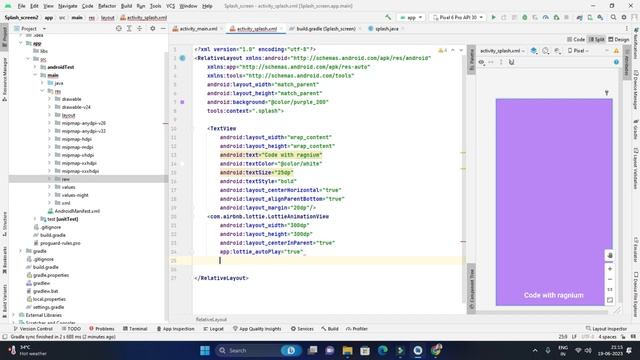The height and width of the screenshot is (360, 640).
Task: Zoom out the layout preview
Action: (x=610, y=279)
